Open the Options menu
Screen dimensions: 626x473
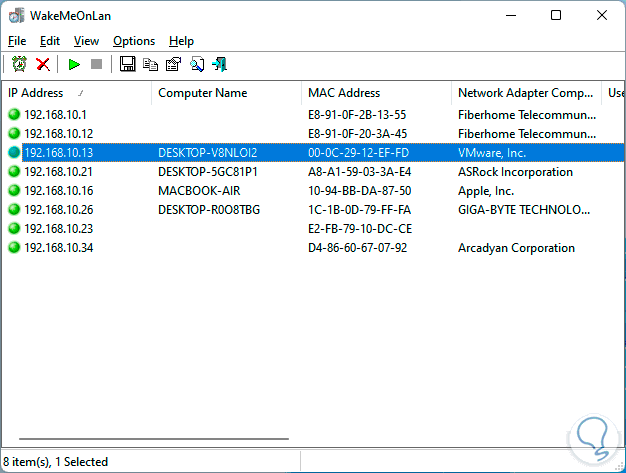click(x=134, y=41)
